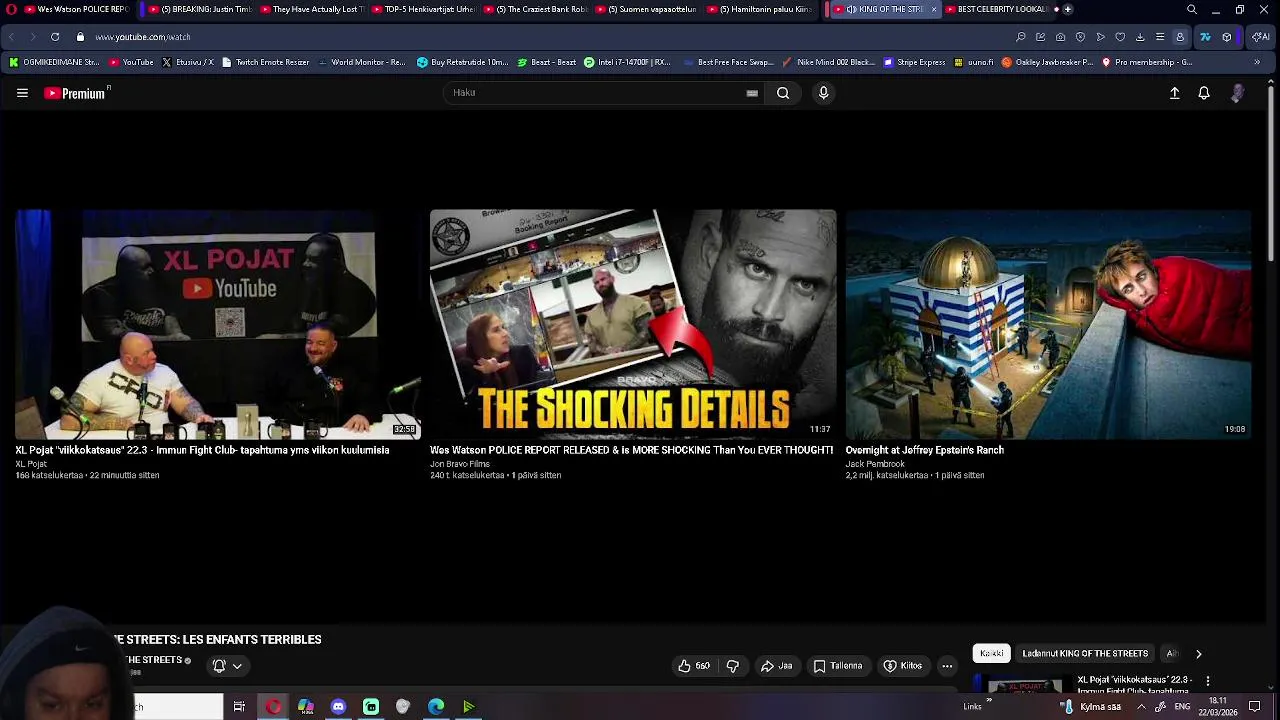Search open tabs with the title bar magnifier
The image size is (1280, 720).
1191,9
